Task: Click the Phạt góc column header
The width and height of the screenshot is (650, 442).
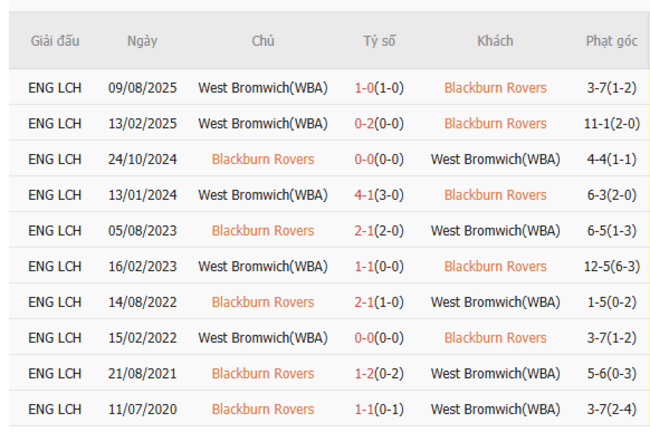Action: 611,41
